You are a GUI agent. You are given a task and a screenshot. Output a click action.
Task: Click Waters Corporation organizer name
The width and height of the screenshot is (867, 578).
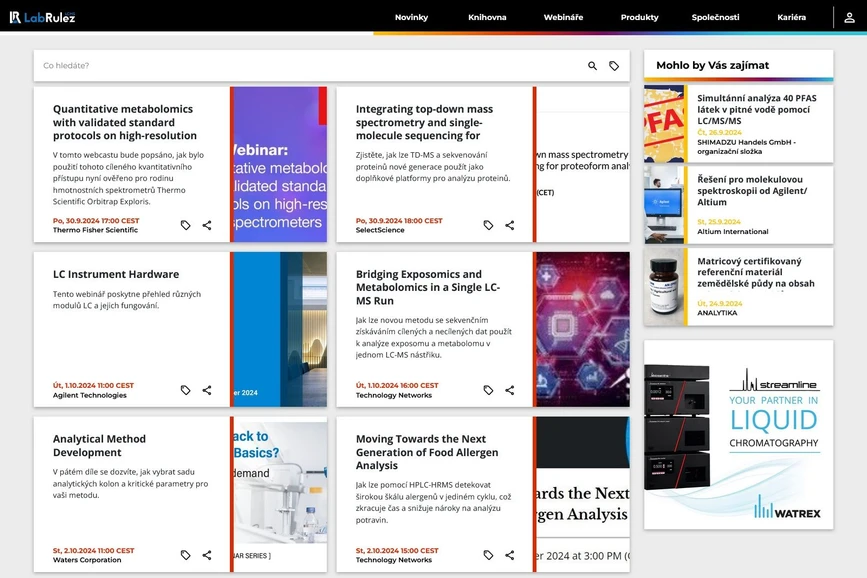(87, 560)
